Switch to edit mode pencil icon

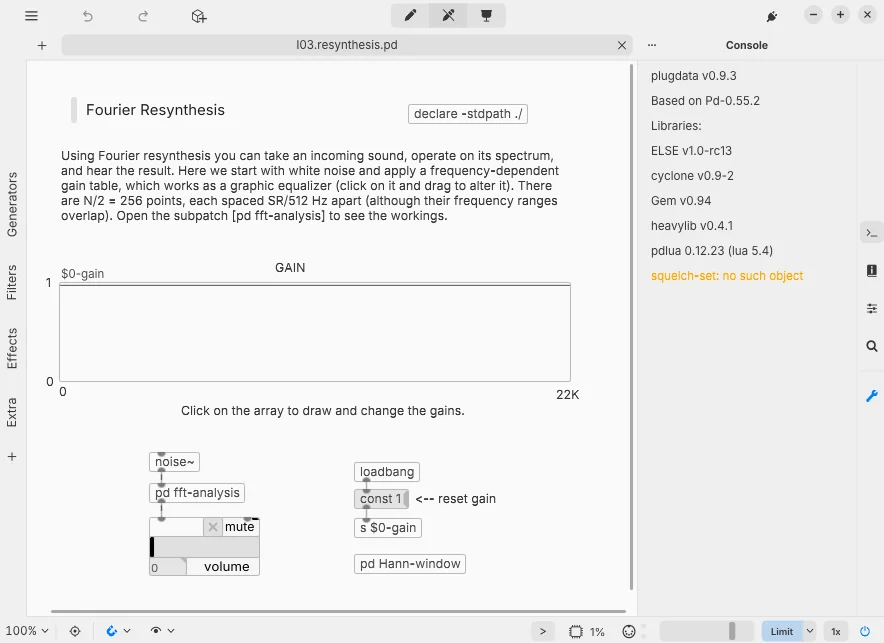coord(410,15)
